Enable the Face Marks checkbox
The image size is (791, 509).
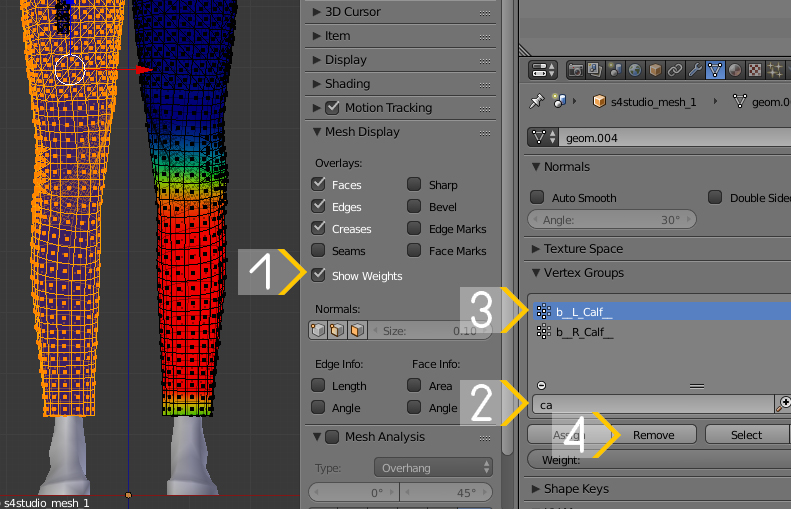(x=414, y=250)
